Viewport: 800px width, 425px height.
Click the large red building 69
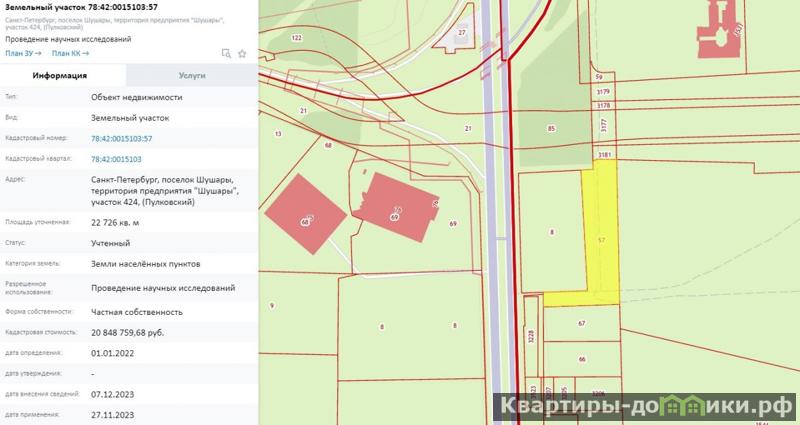(x=397, y=203)
